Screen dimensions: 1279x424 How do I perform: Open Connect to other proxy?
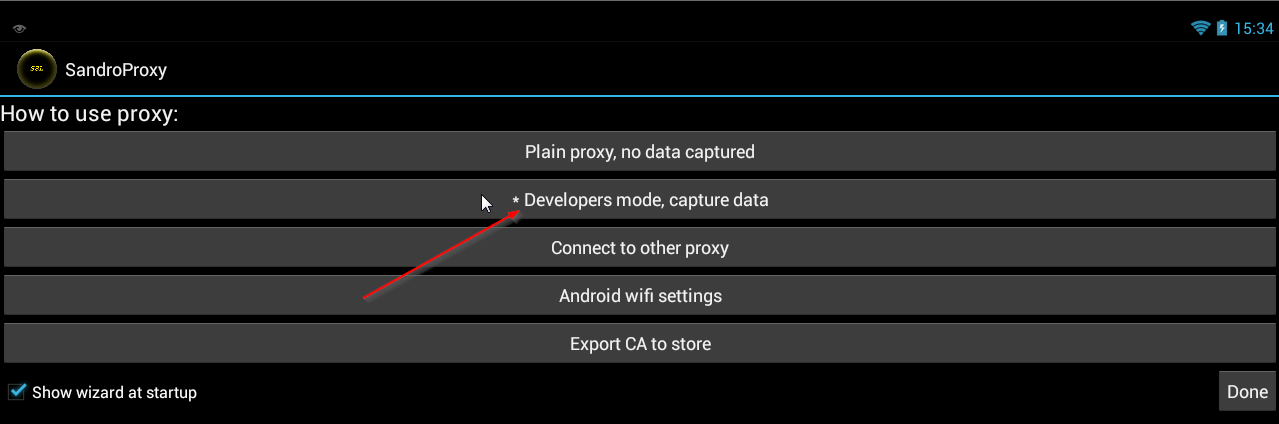(640, 248)
